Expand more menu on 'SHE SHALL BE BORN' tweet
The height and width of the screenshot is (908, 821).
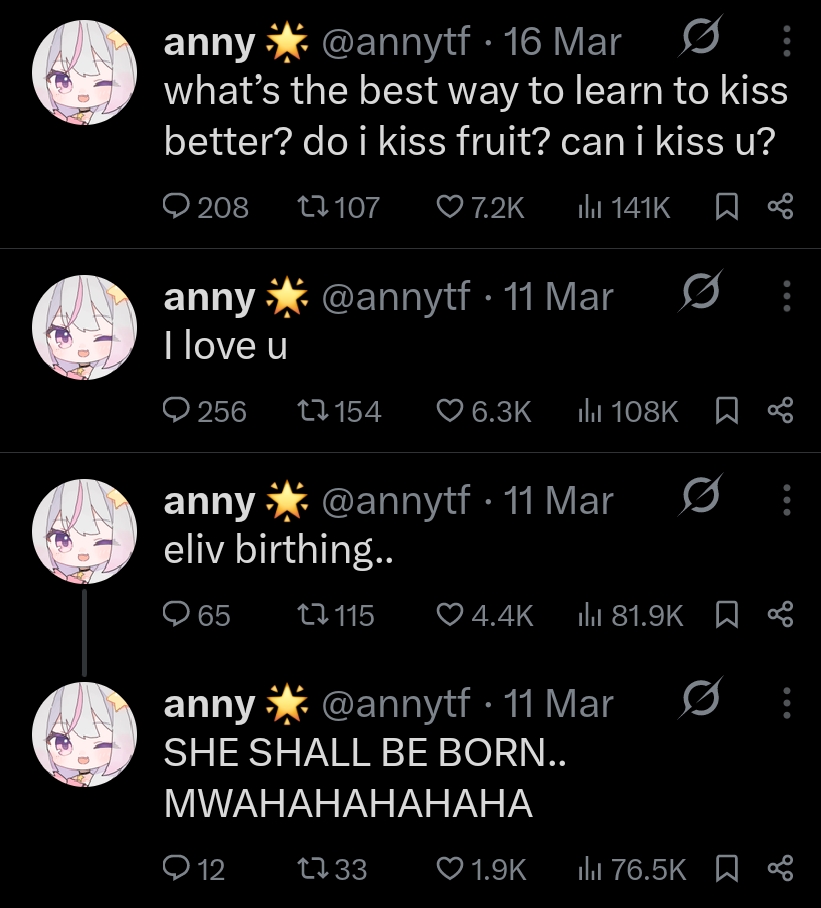[786, 703]
